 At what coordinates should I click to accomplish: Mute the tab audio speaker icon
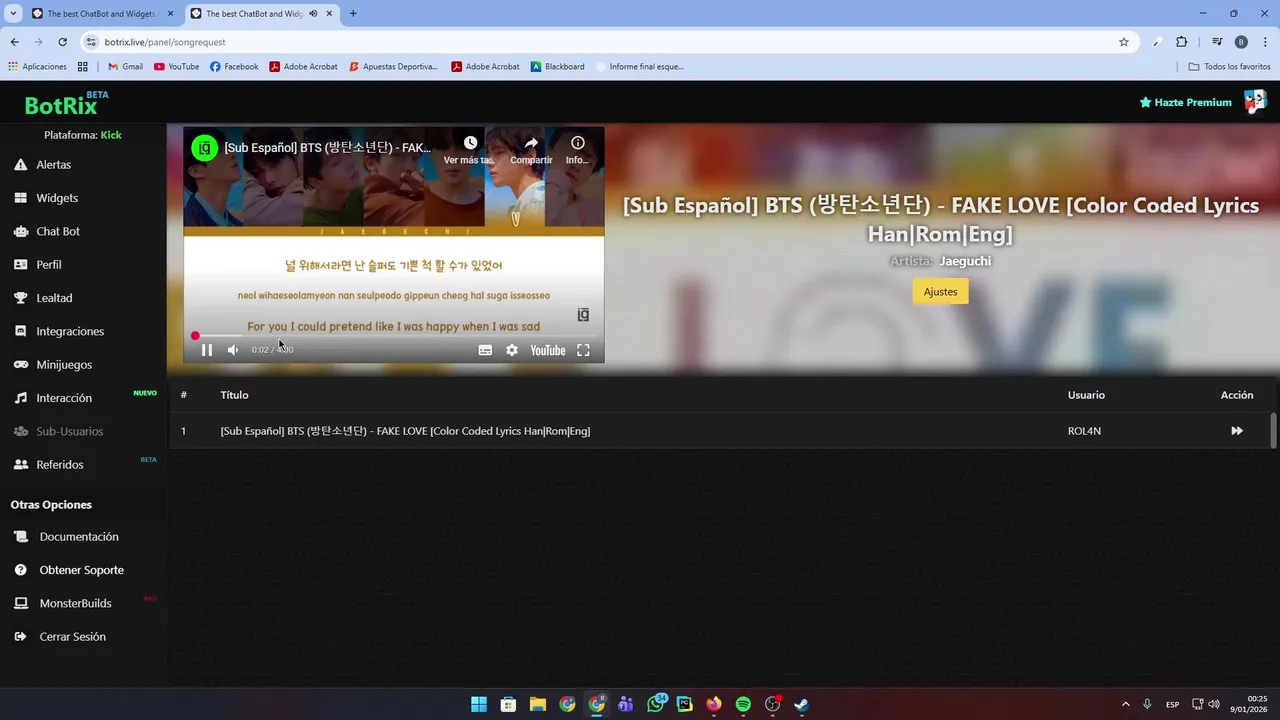[x=313, y=13]
